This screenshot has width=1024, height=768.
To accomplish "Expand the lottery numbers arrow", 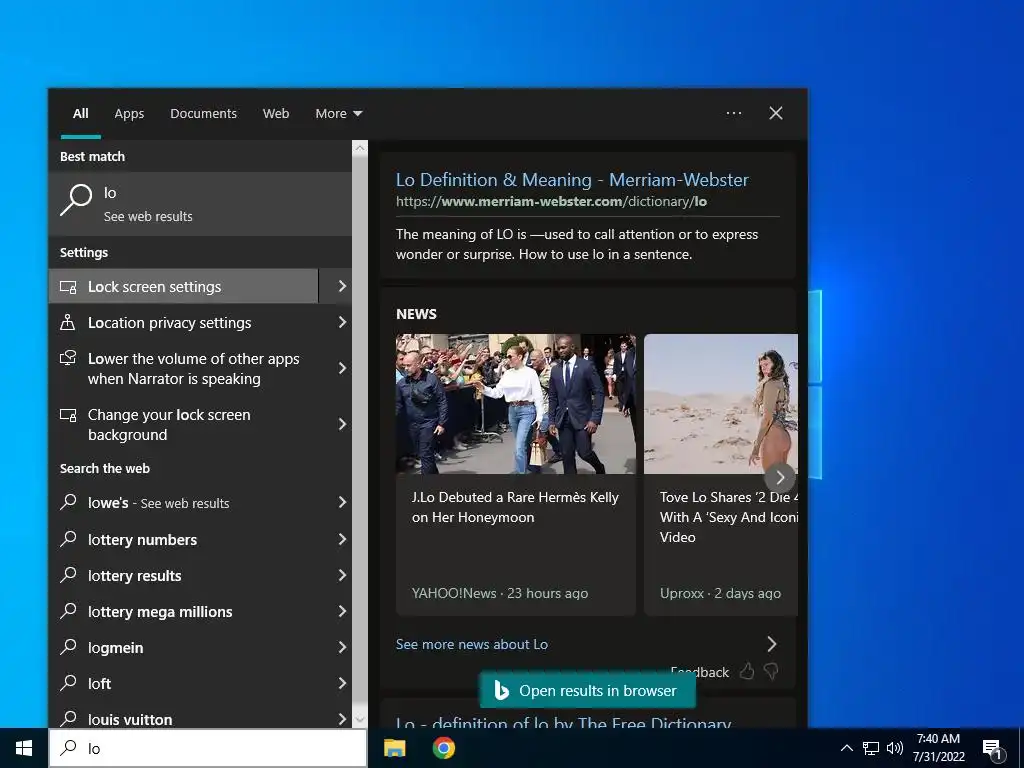I will pyautogui.click(x=342, y=539).
